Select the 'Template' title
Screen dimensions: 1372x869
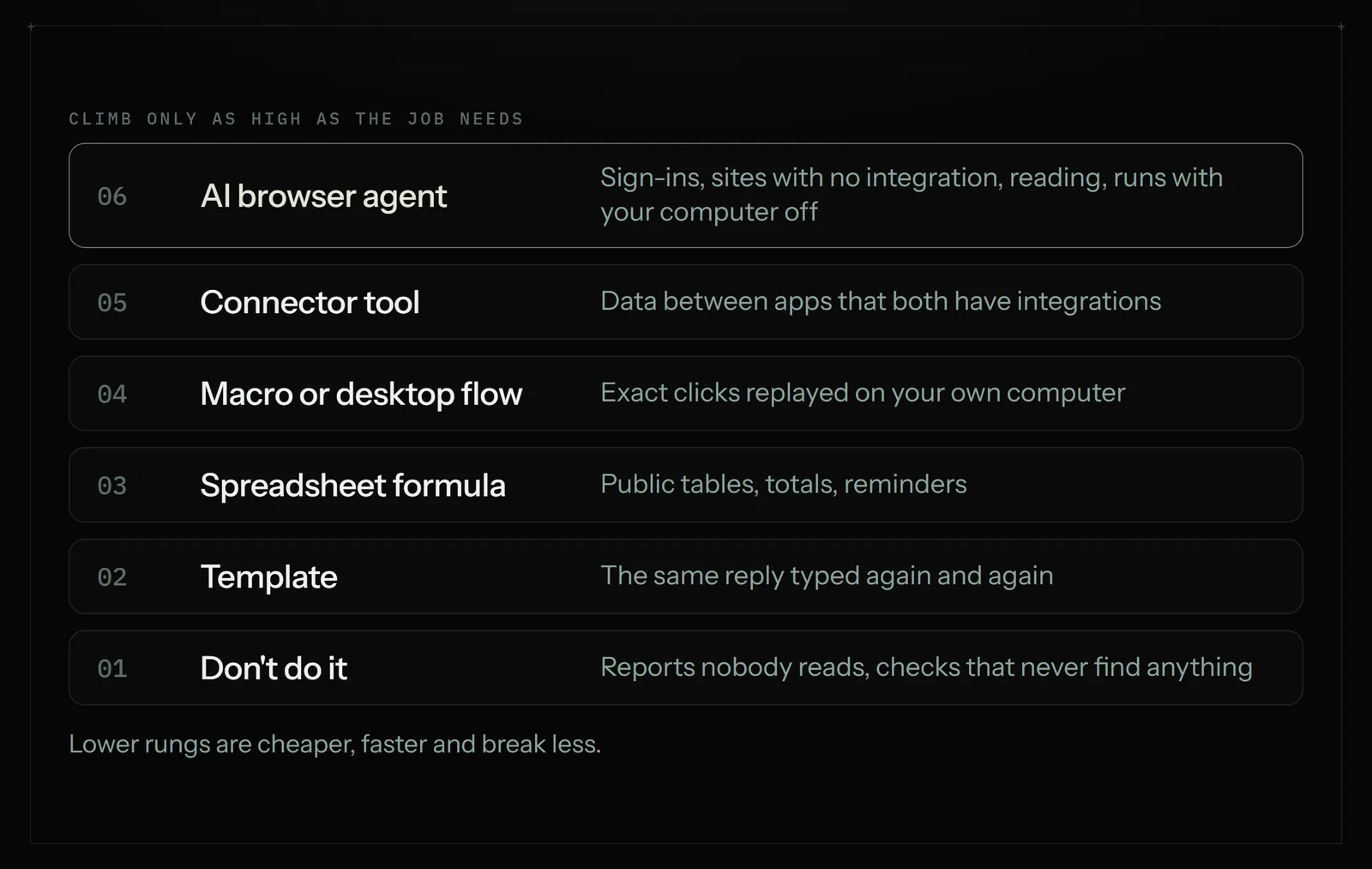click(268, 577)
